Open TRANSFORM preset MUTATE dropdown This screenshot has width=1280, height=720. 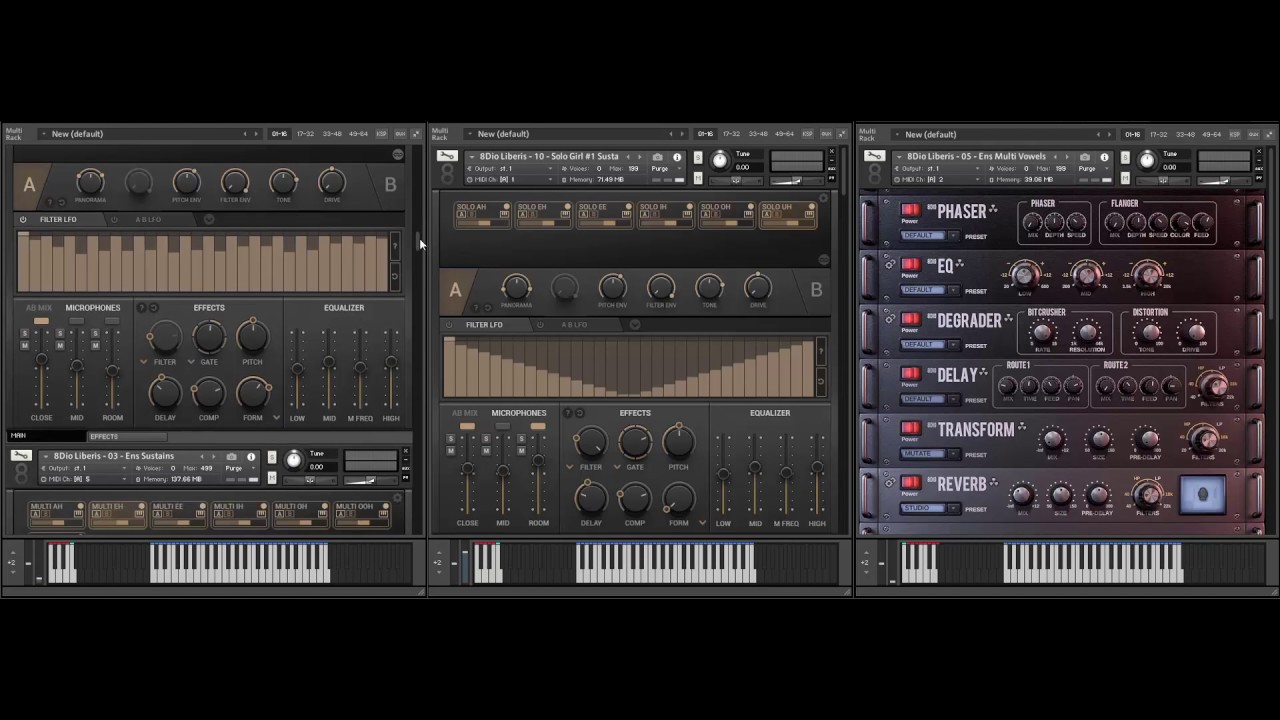(930, 454)
